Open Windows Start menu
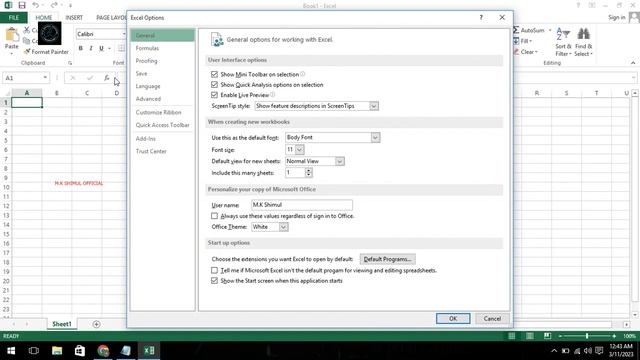Viewport: 640px width, 360px height. [11, 351]
